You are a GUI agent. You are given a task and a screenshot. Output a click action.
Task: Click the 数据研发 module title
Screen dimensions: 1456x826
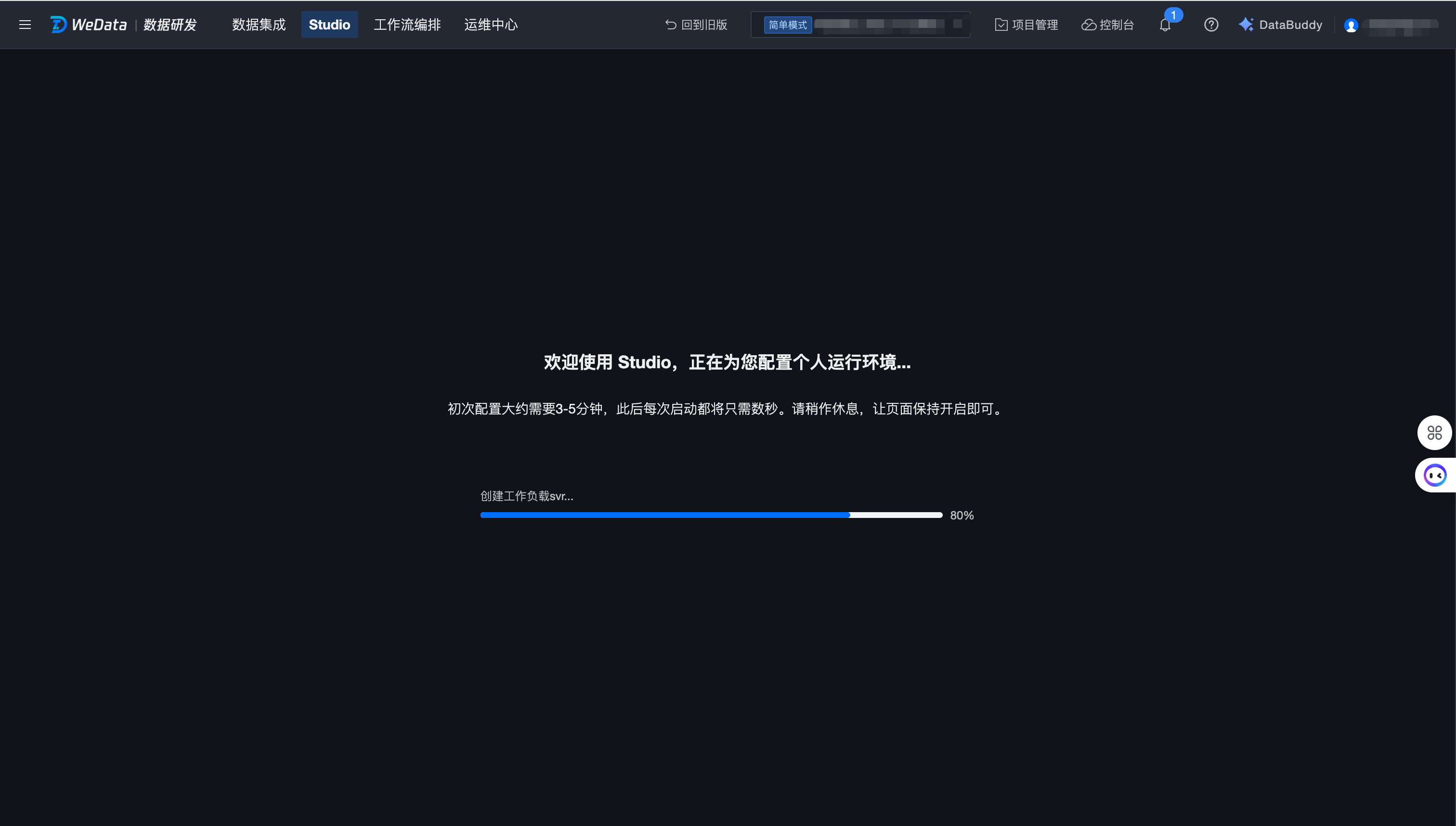169,25
